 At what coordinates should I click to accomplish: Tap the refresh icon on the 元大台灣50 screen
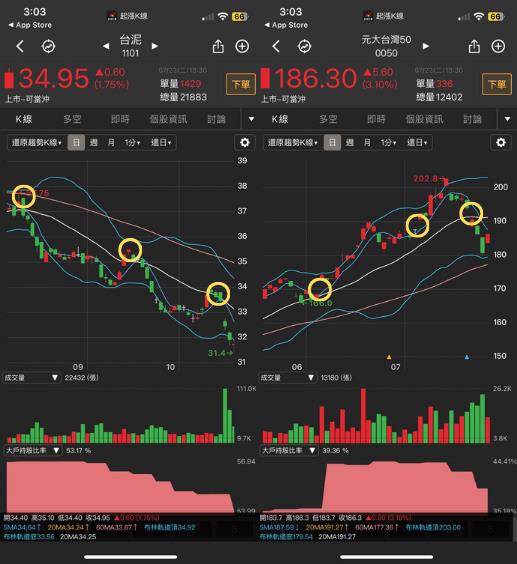coord(304,46)
